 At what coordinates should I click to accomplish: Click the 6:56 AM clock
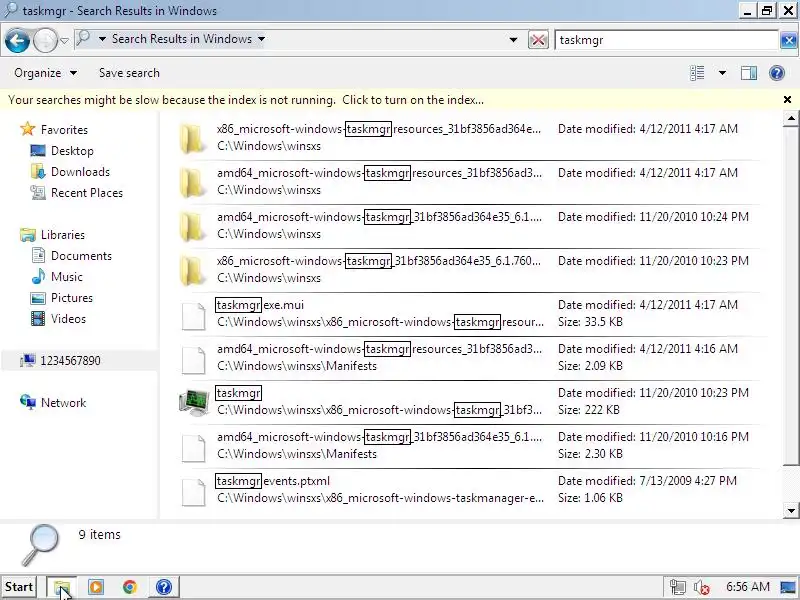coord(747,587)
